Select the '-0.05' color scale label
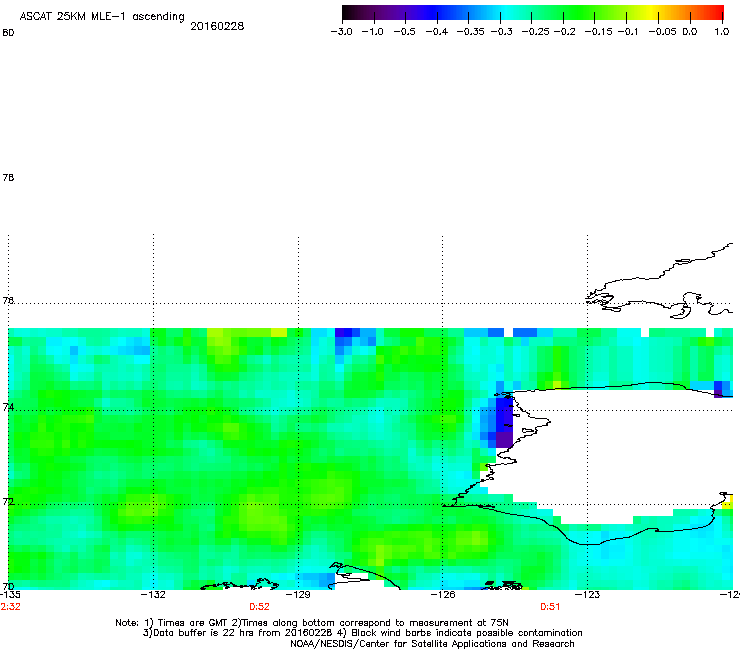This screenshot has height=650, width=740. 662,32
